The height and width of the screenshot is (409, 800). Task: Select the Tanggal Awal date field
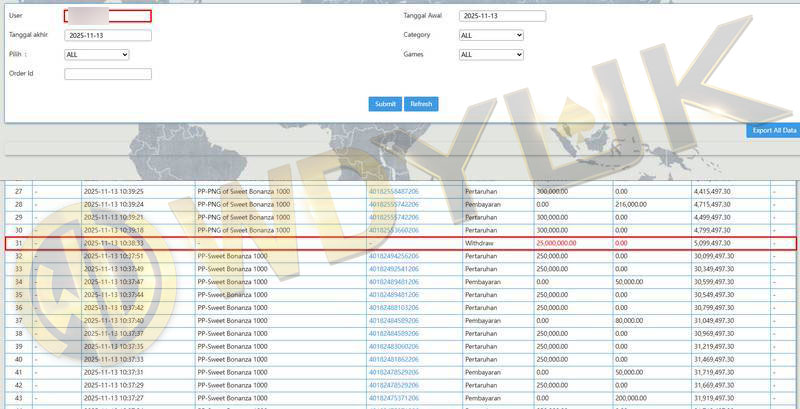pos(503,16)
